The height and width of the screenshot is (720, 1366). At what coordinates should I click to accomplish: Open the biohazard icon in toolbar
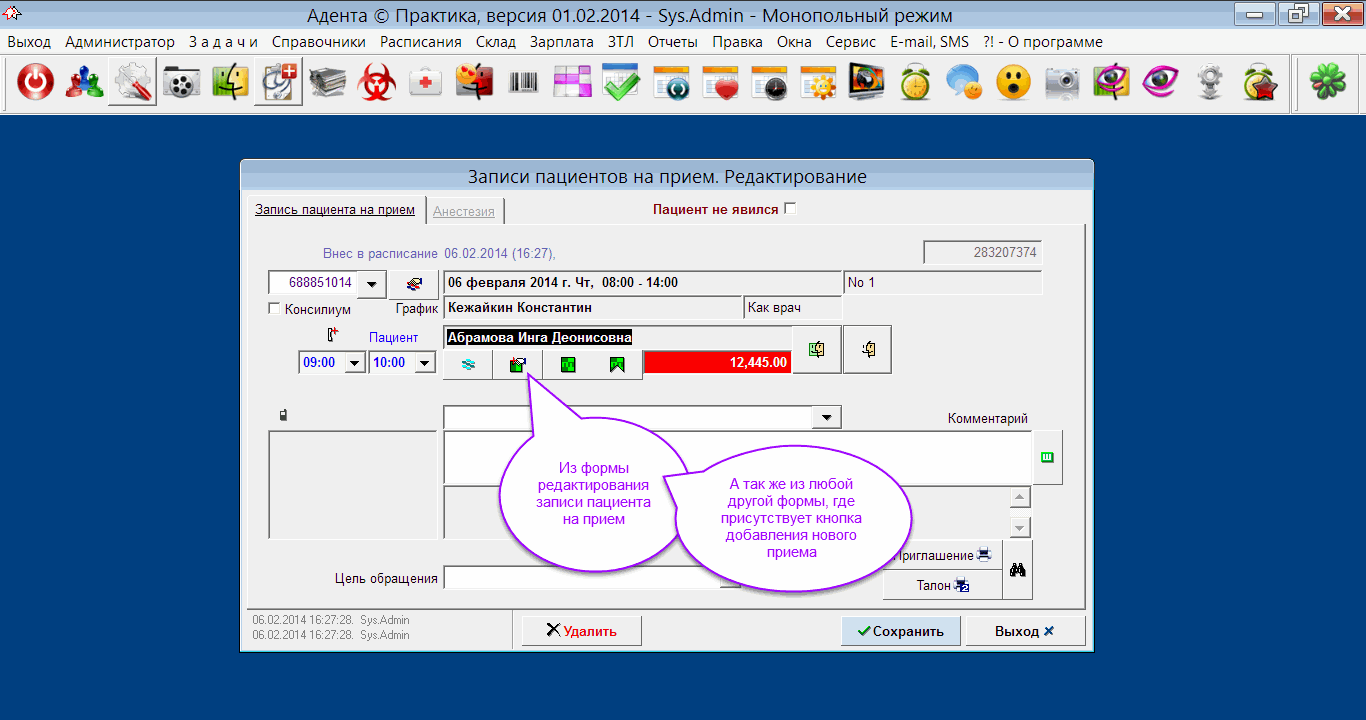pos(377,83)
